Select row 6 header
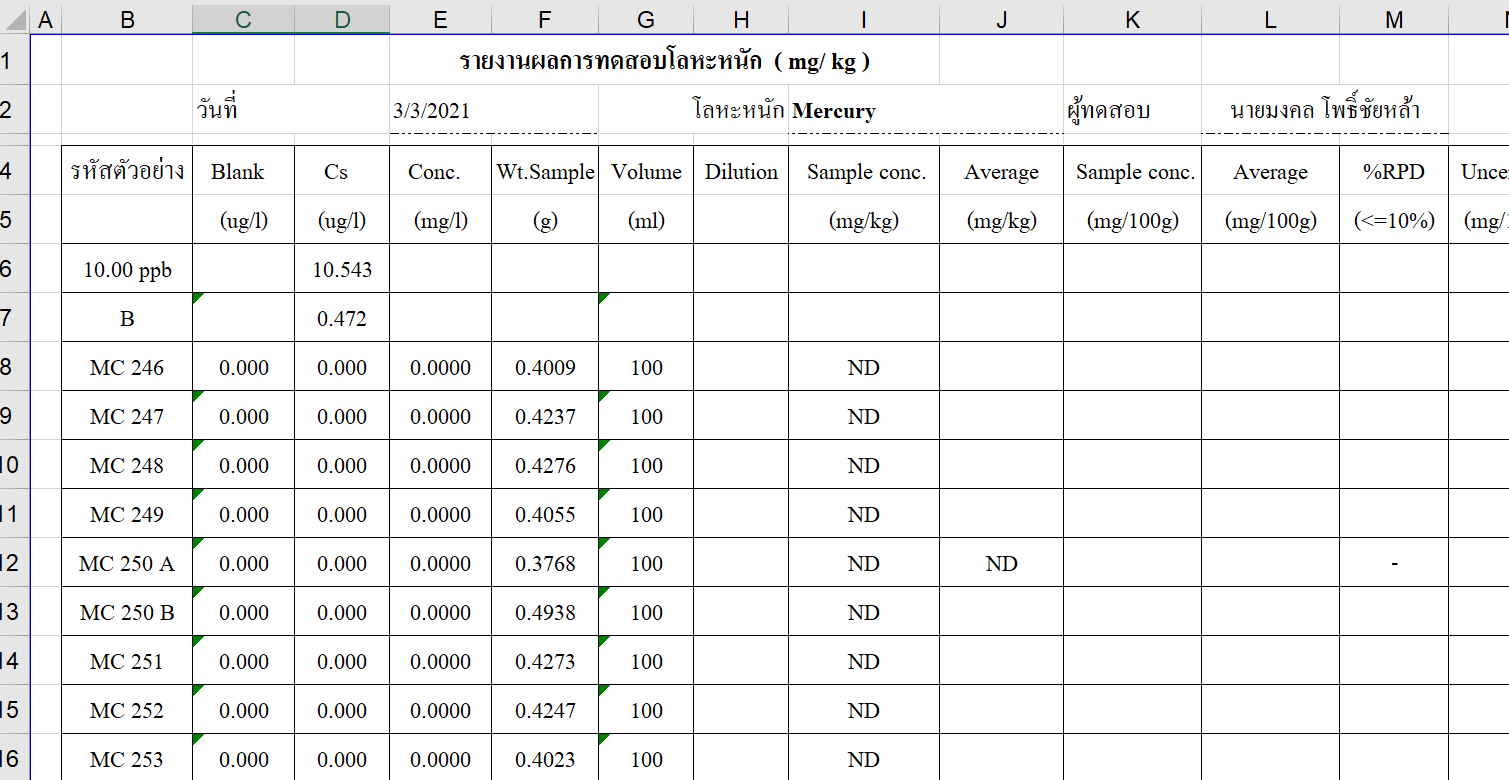The width and height of the screenshot is (1509, 780). [14, 269]
